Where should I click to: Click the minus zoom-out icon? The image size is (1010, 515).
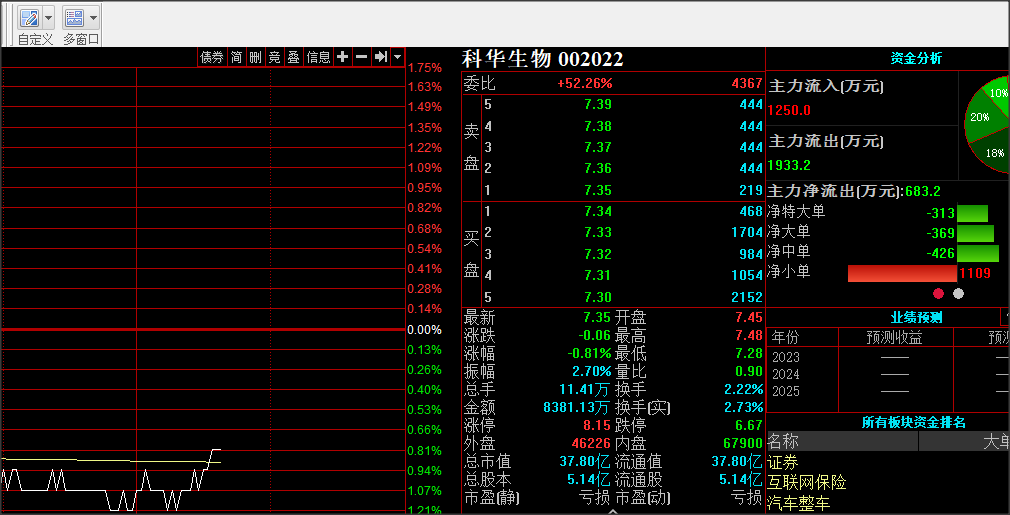(x=361, y=57)
